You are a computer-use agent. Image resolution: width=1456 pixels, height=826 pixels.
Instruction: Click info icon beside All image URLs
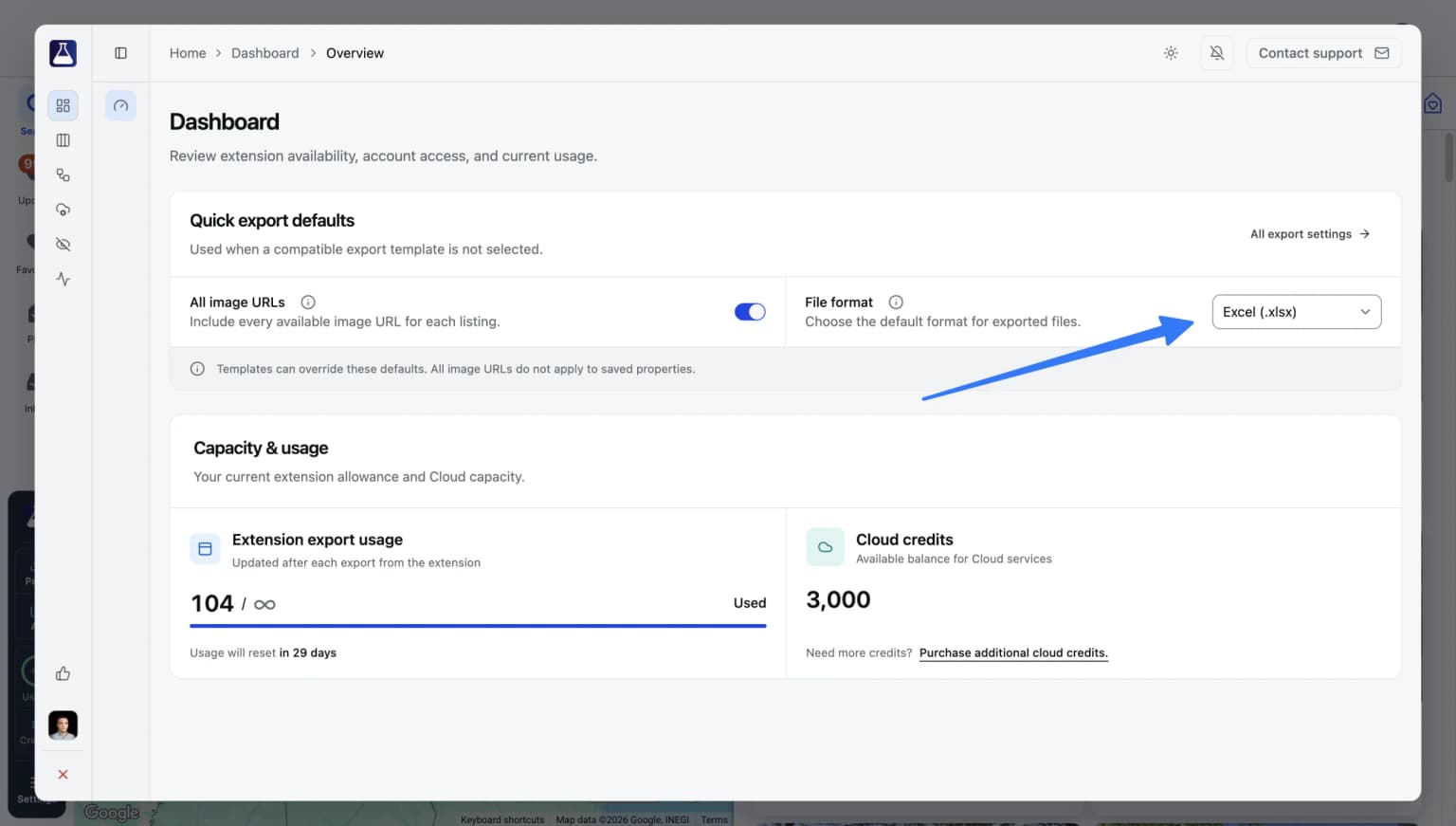(308, 303)
